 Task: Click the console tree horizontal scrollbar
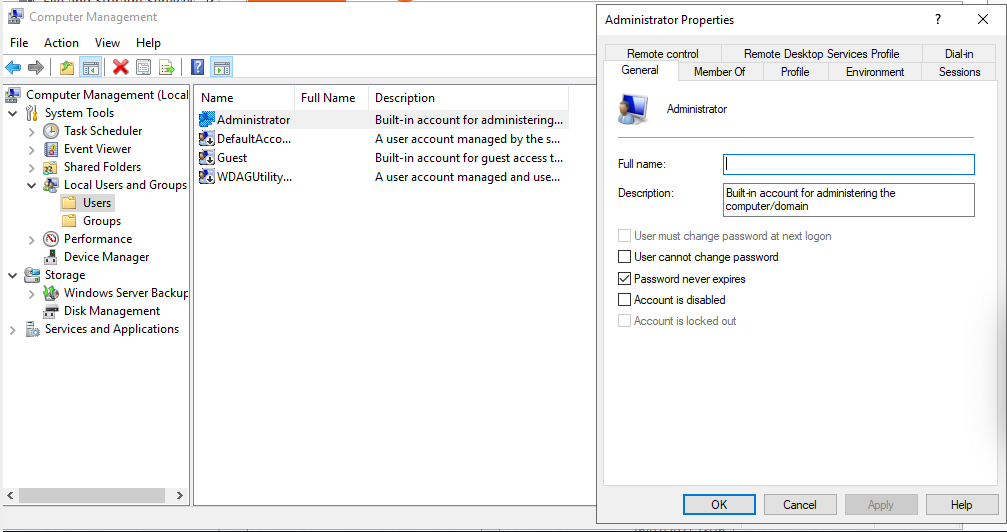click(92, 495)
